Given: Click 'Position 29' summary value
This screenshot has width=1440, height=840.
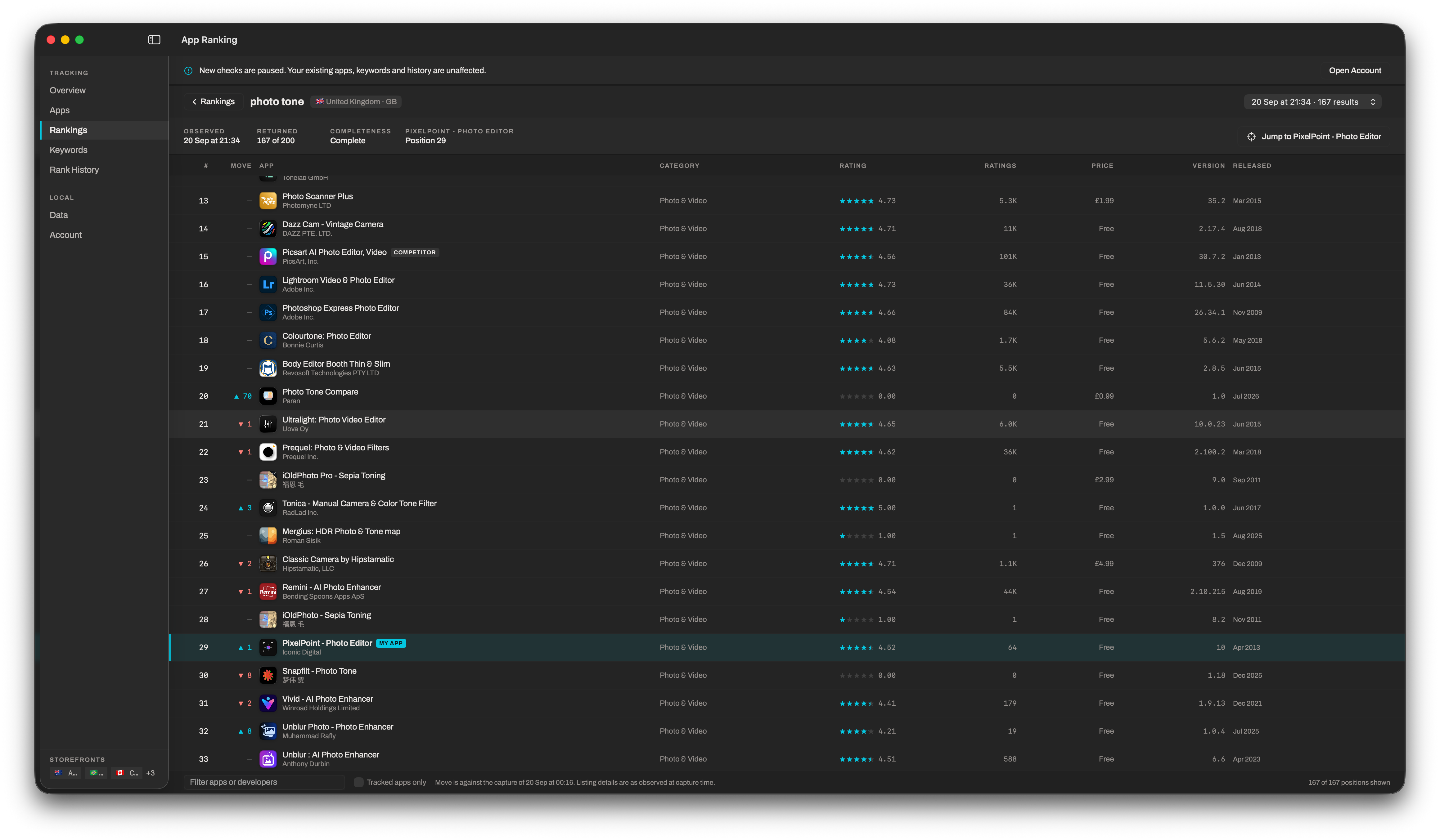Looking at the screenshot, I should click(425, 141).
